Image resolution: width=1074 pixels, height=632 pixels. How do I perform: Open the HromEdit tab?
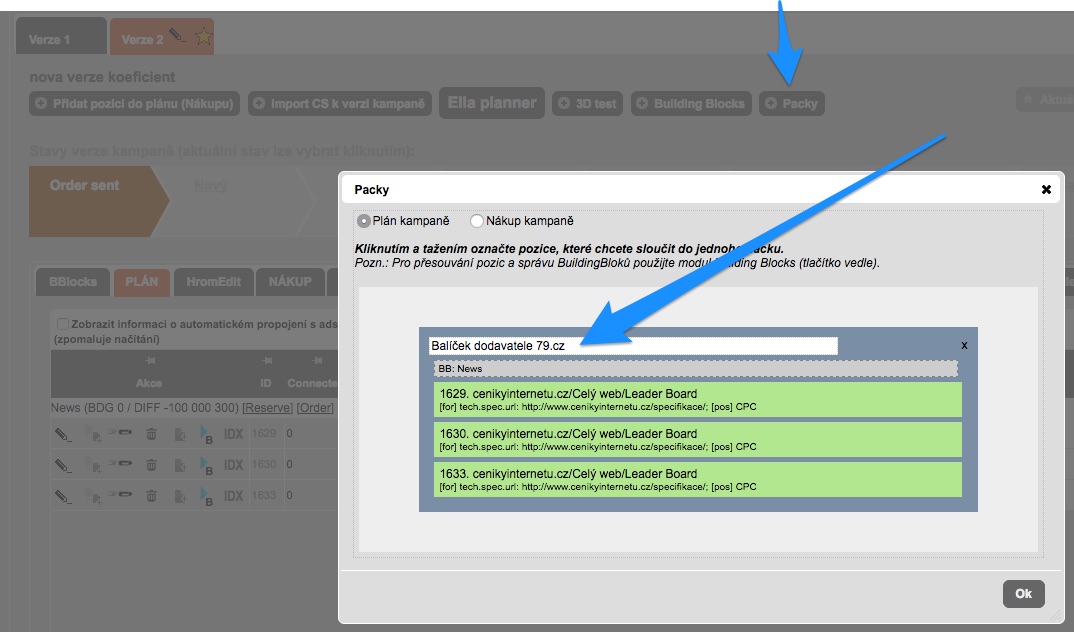click(x=213, y=282)
